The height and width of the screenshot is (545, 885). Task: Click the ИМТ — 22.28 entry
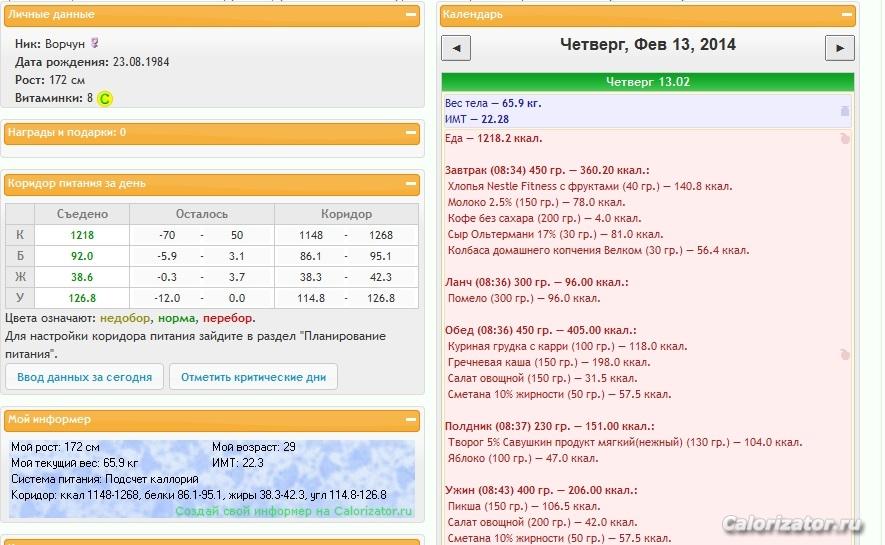click(477, 119)
